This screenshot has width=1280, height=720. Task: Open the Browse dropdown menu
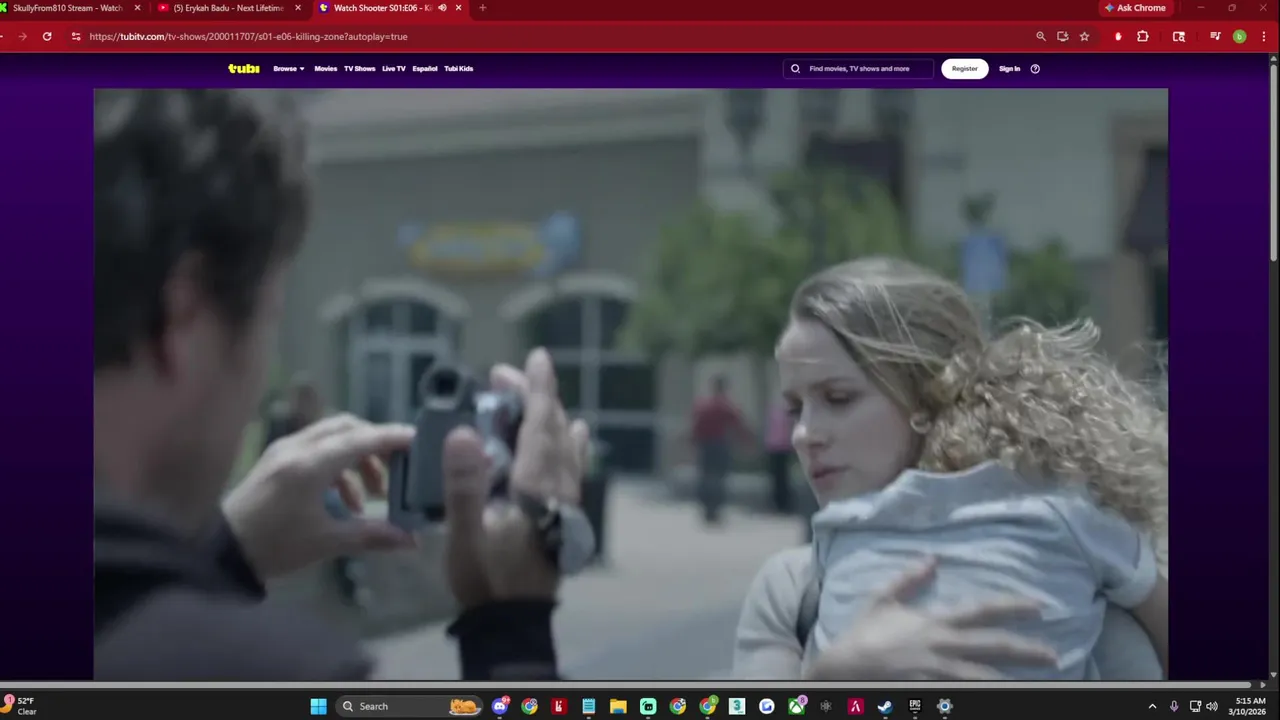[x=289, y=69]
